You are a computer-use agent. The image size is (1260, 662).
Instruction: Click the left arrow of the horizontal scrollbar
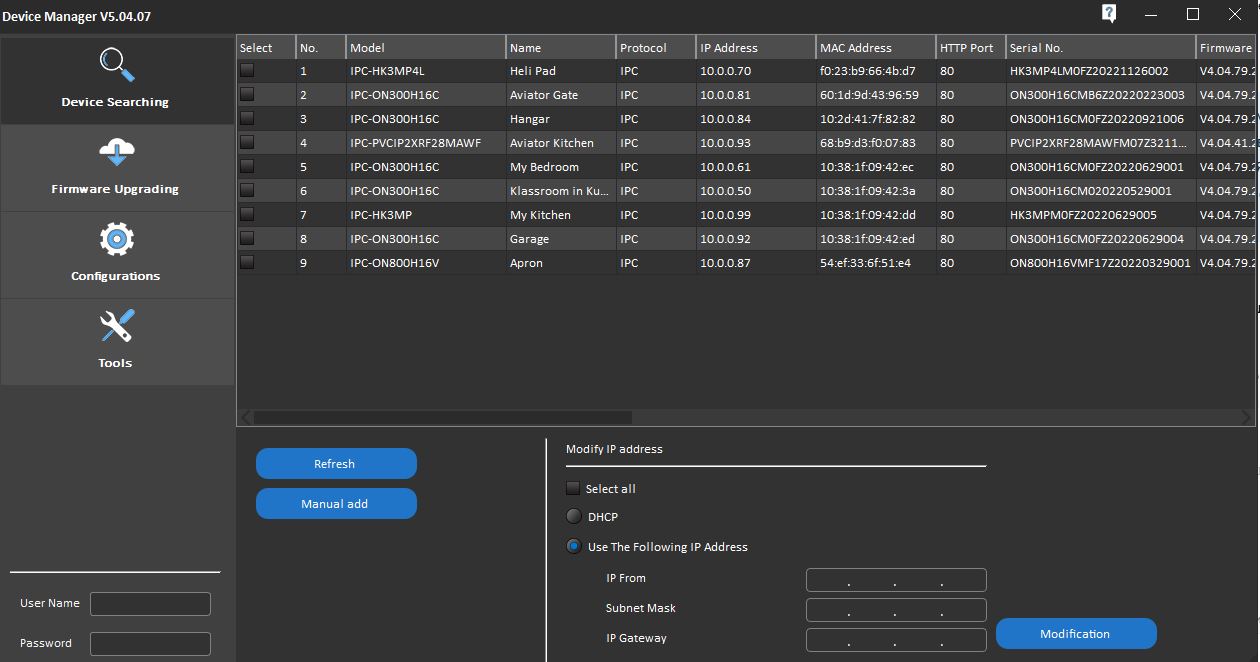(x=245, y=417)
